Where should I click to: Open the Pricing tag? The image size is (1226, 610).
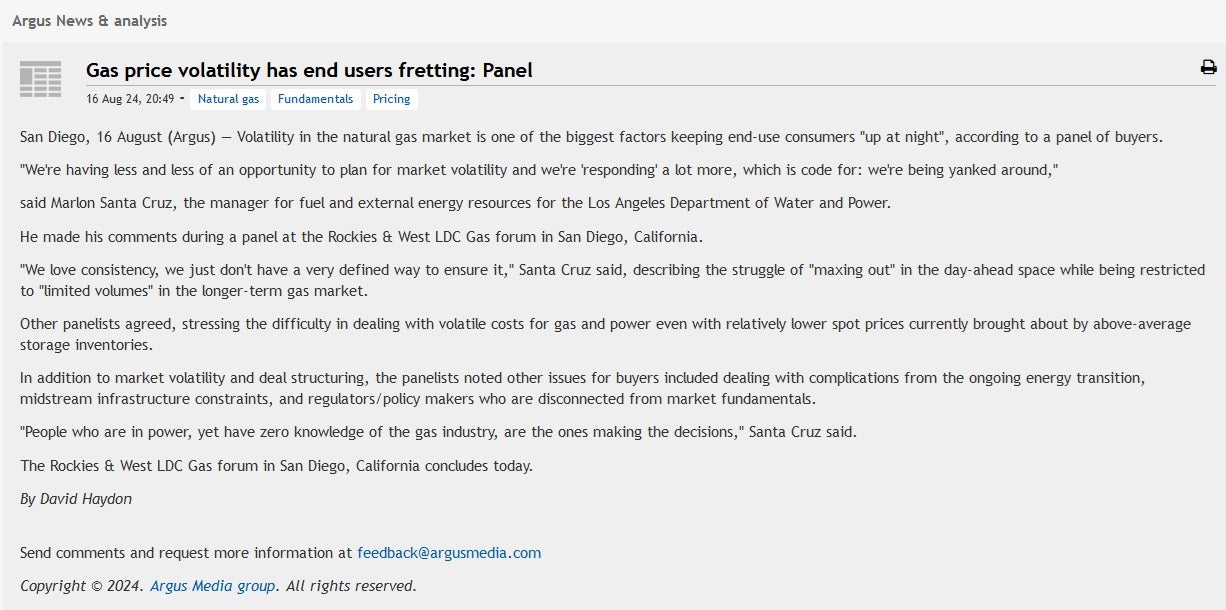coord(391,99)
